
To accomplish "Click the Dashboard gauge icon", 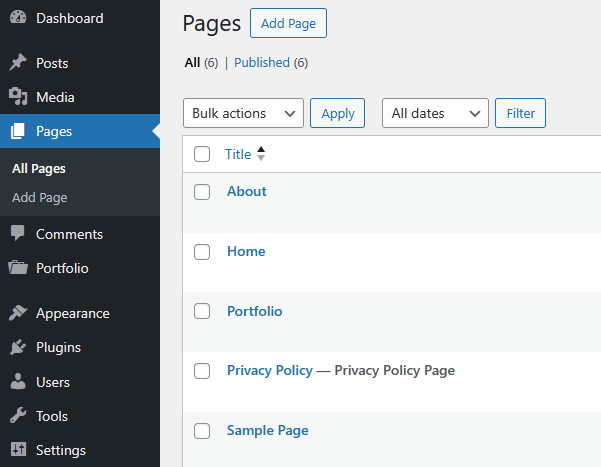I will pos(18,18).
